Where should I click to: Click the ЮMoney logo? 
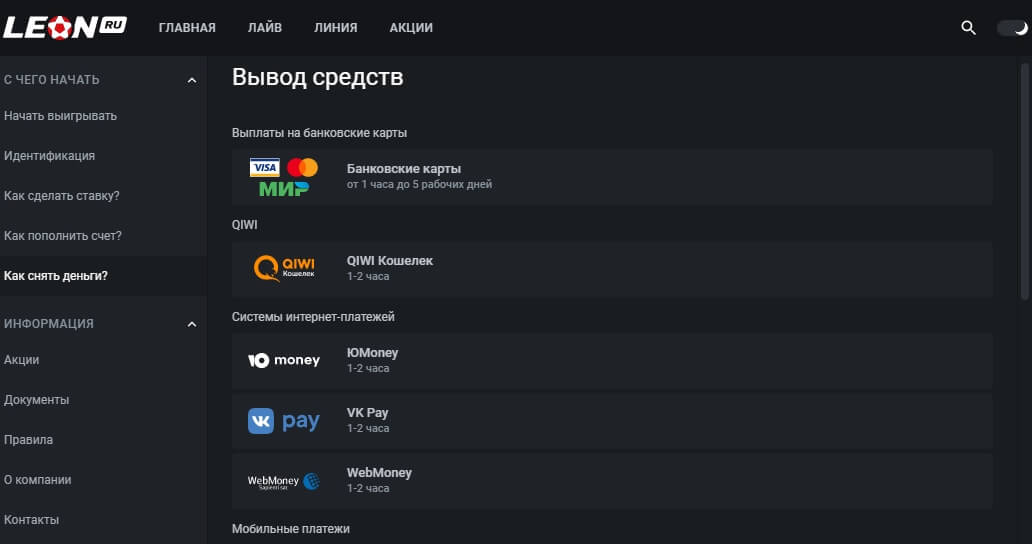pos(284,360)
